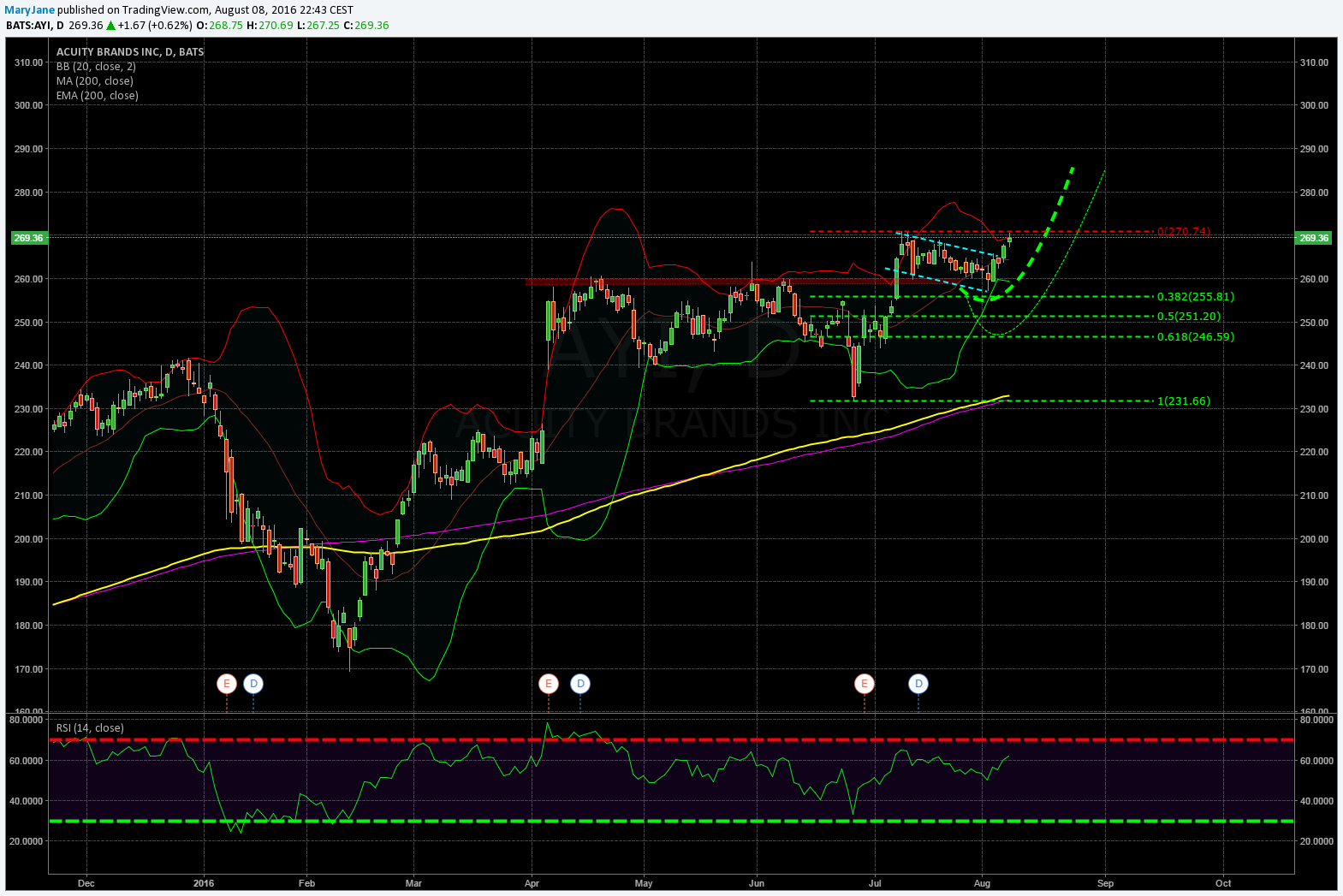Click the MA (200, close) indicator label
Image resolution: width=1343 pixels, height=896 pixels.
[95, 81]
